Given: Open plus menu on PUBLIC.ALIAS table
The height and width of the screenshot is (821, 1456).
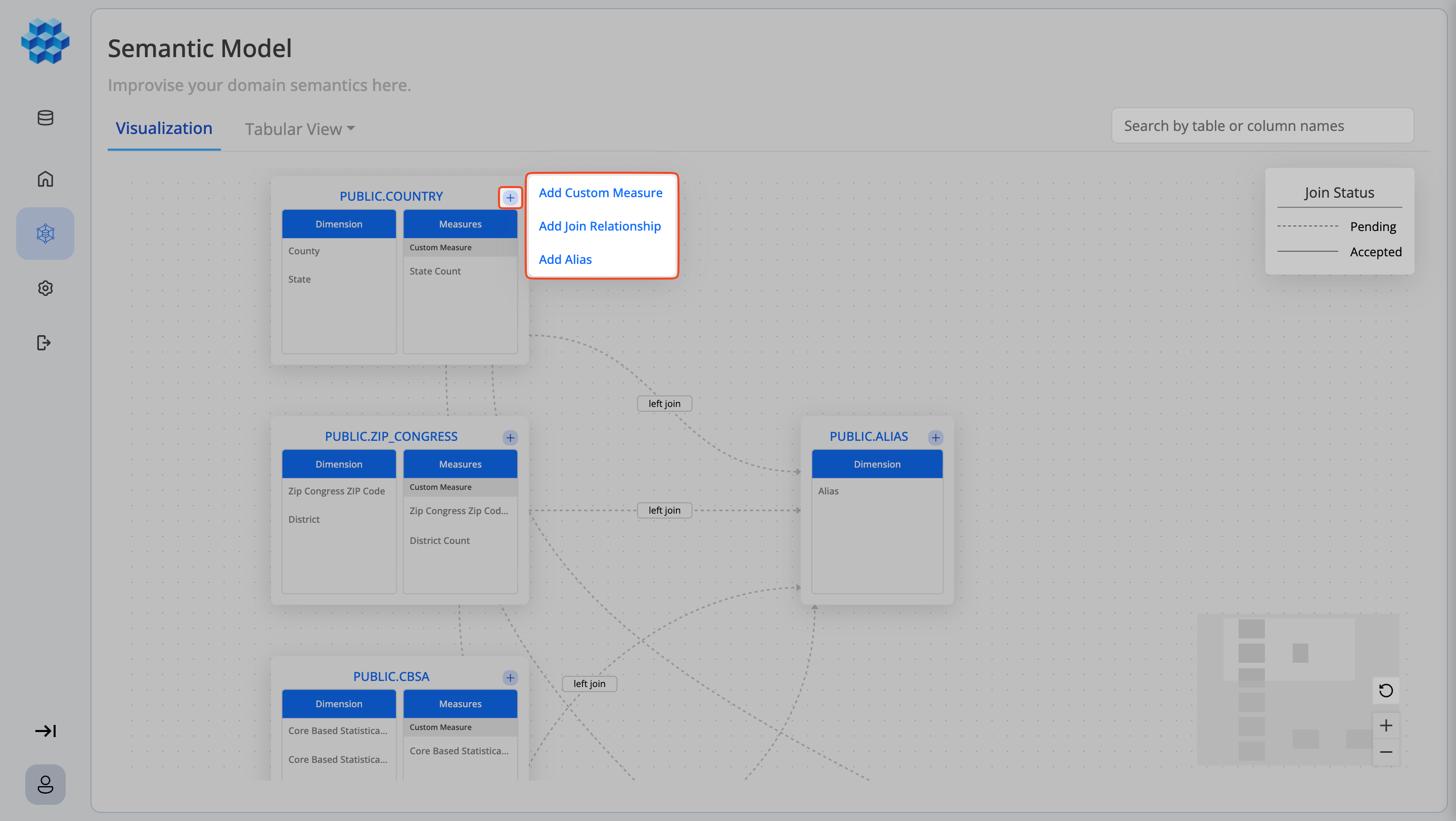Looking at the screenshot, I should coord(935,437).
